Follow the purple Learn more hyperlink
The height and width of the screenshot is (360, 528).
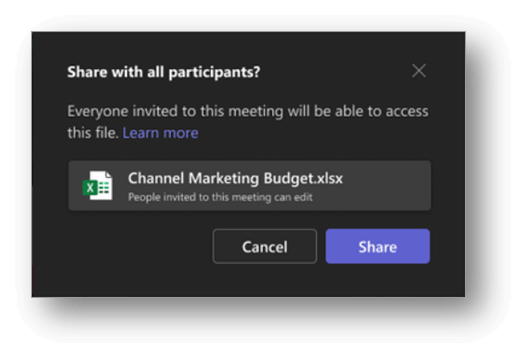160,133
